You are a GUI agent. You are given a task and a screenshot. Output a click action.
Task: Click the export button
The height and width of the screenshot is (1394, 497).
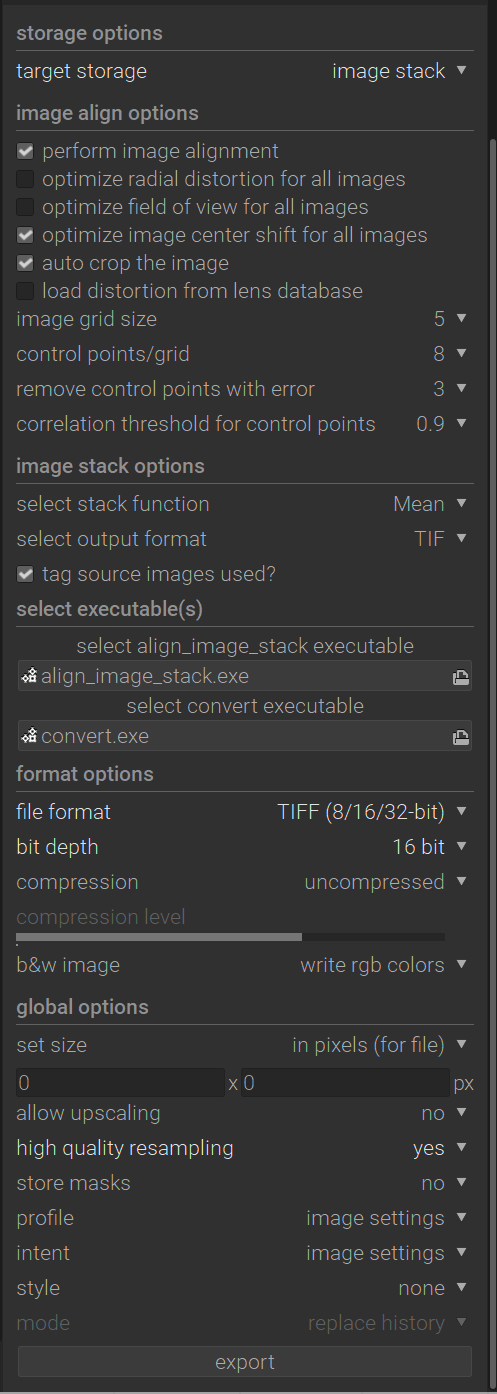[x=245, y=1362]
